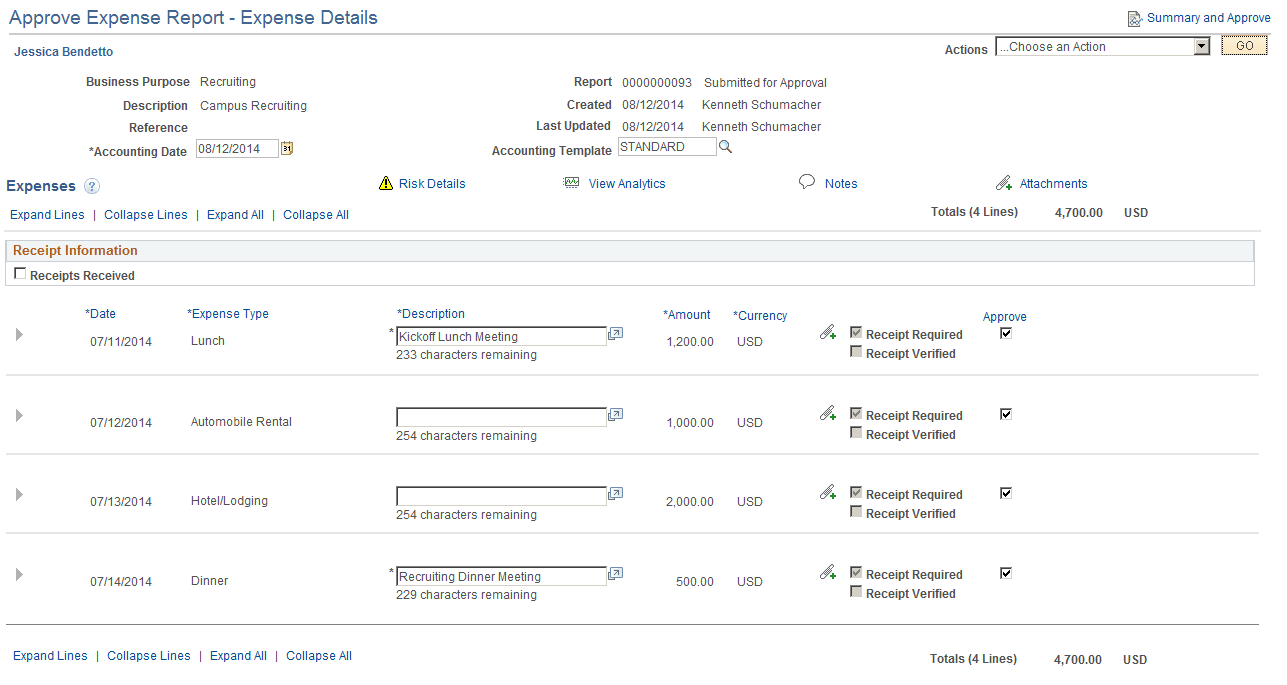The height and width of the screenshot is (685, 1287).
Task: Click the pencil icon on the Automobile Rental line
Action: pyautogui.click(x=827, y=412)
